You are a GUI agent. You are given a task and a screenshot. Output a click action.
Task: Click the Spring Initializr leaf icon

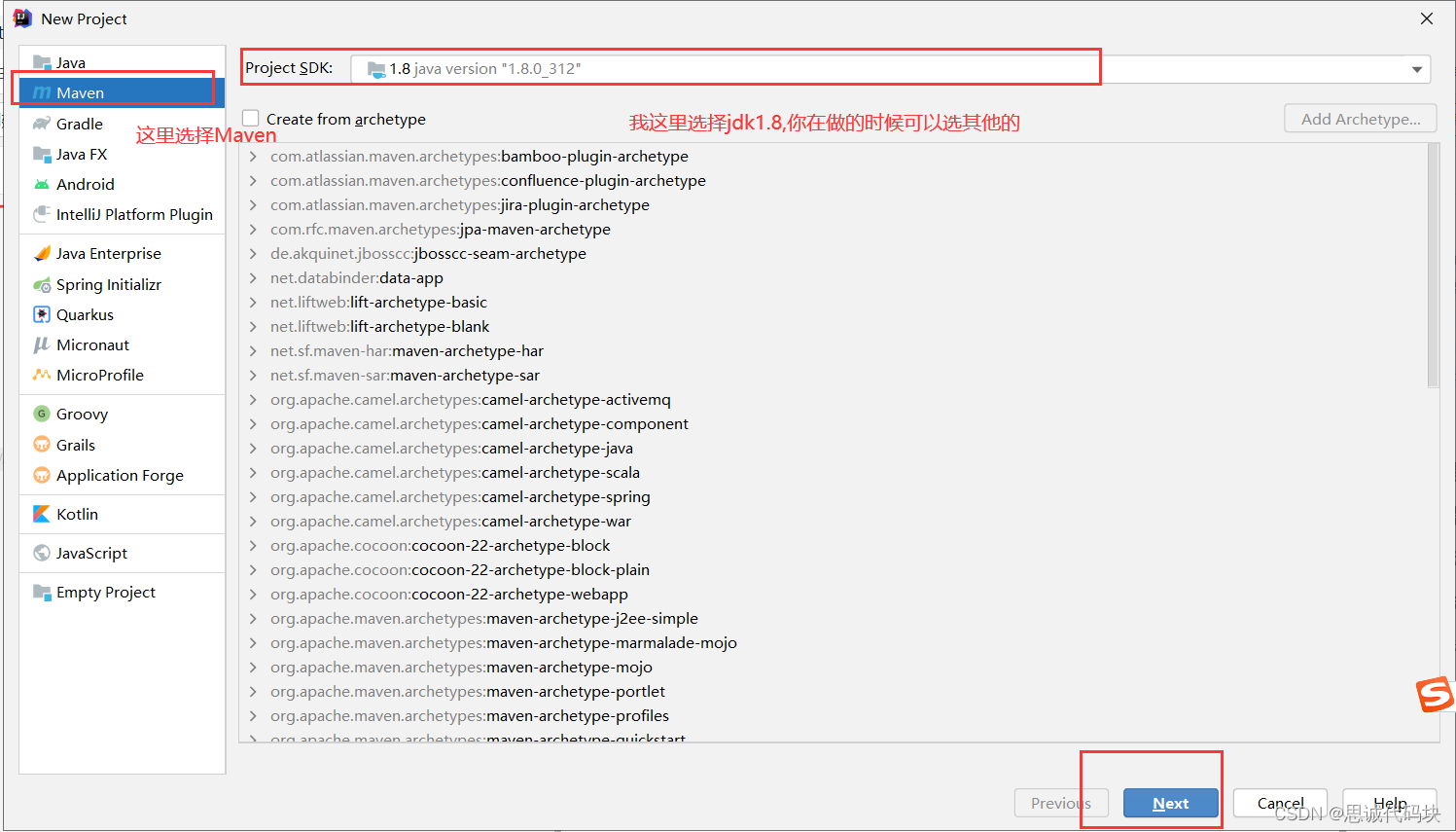(x=42, y=284)
